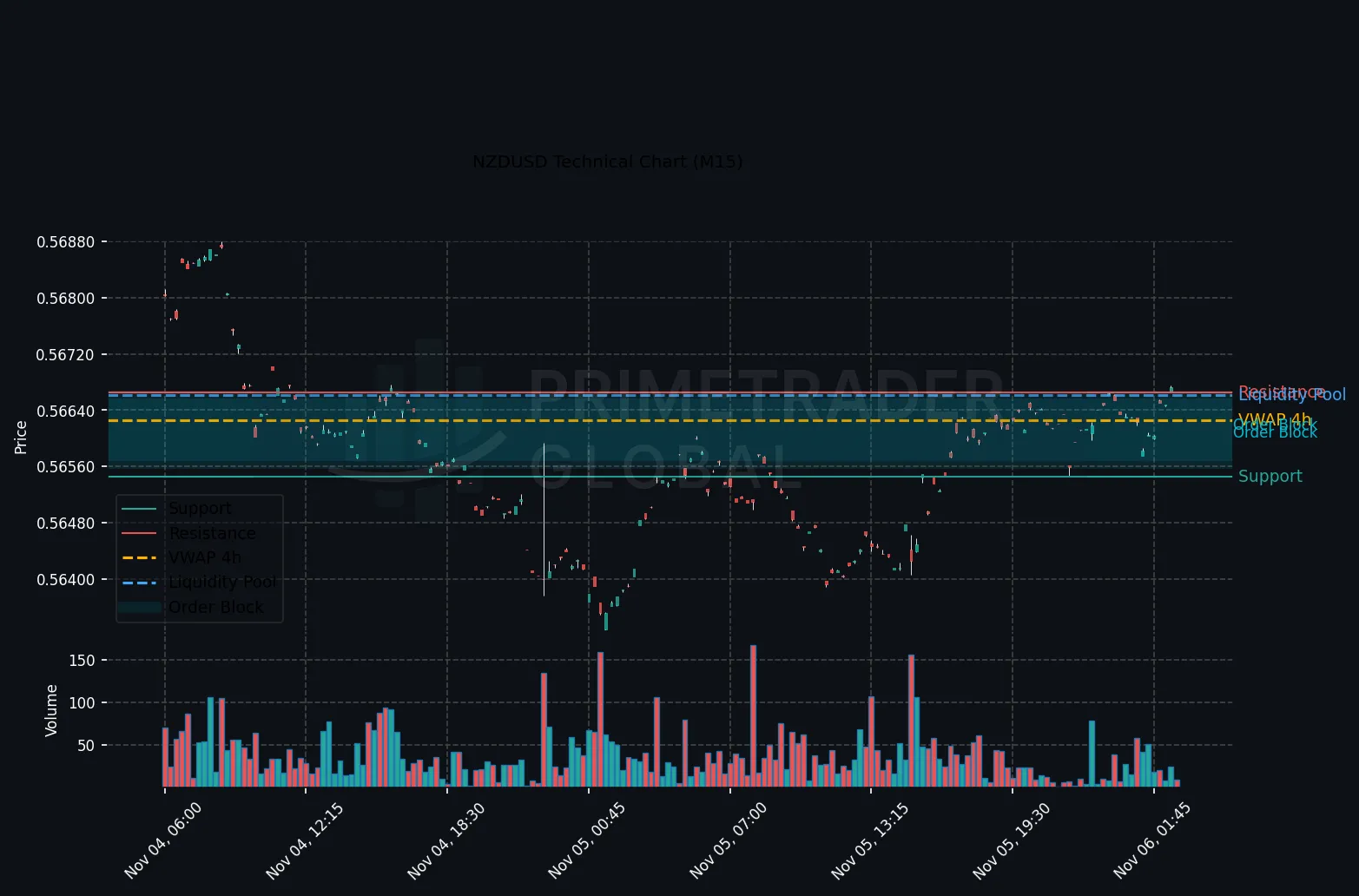The width and height of the screenshot is (1359, 896).
Task: Click the Liquidity Pool legend entry
Action: click(x=221, y=582)
